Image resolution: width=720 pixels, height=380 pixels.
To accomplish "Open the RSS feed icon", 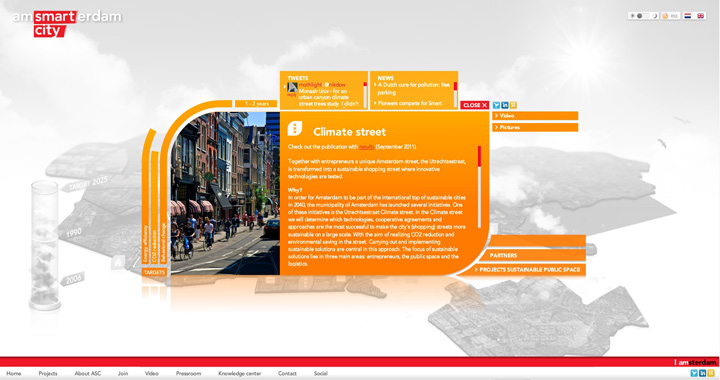I will (x=665, y=16).
